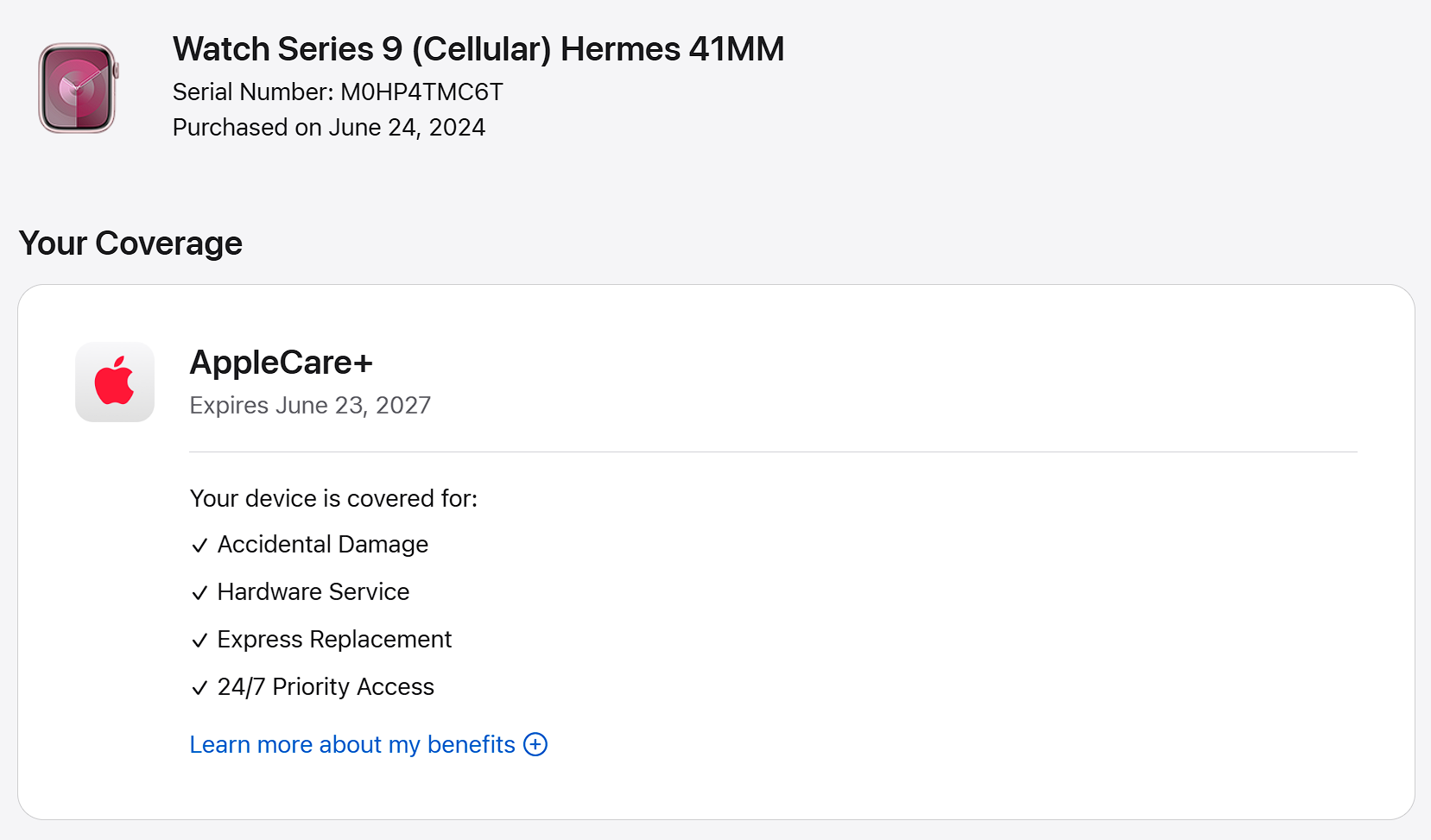Image resolution: width=1431 pixels, height=840 pixels.
Task: Click the Apple Watch product image
Action: (78, 88)
